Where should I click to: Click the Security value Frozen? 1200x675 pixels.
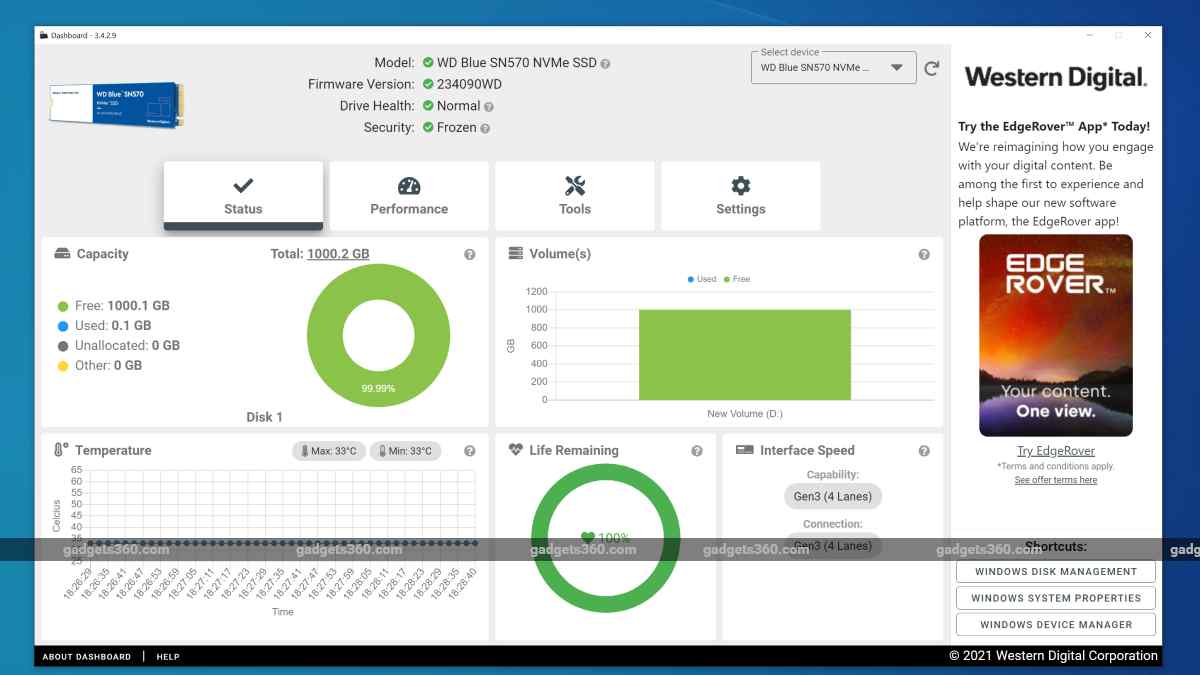pos(457,128)
